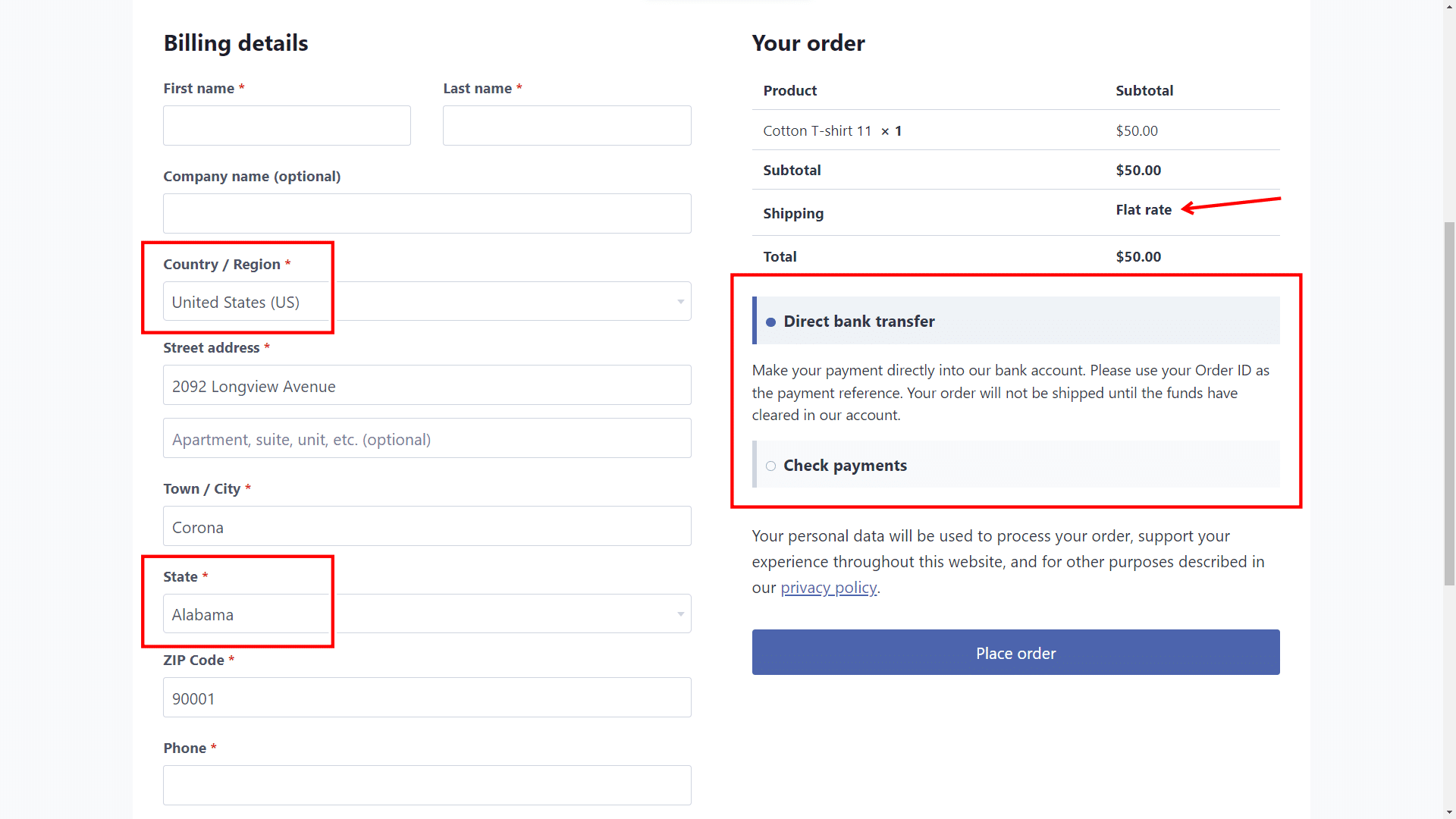Click the scrollbar down arrow
Viewport: 1456px width, 819px height.
(1449, 812)
